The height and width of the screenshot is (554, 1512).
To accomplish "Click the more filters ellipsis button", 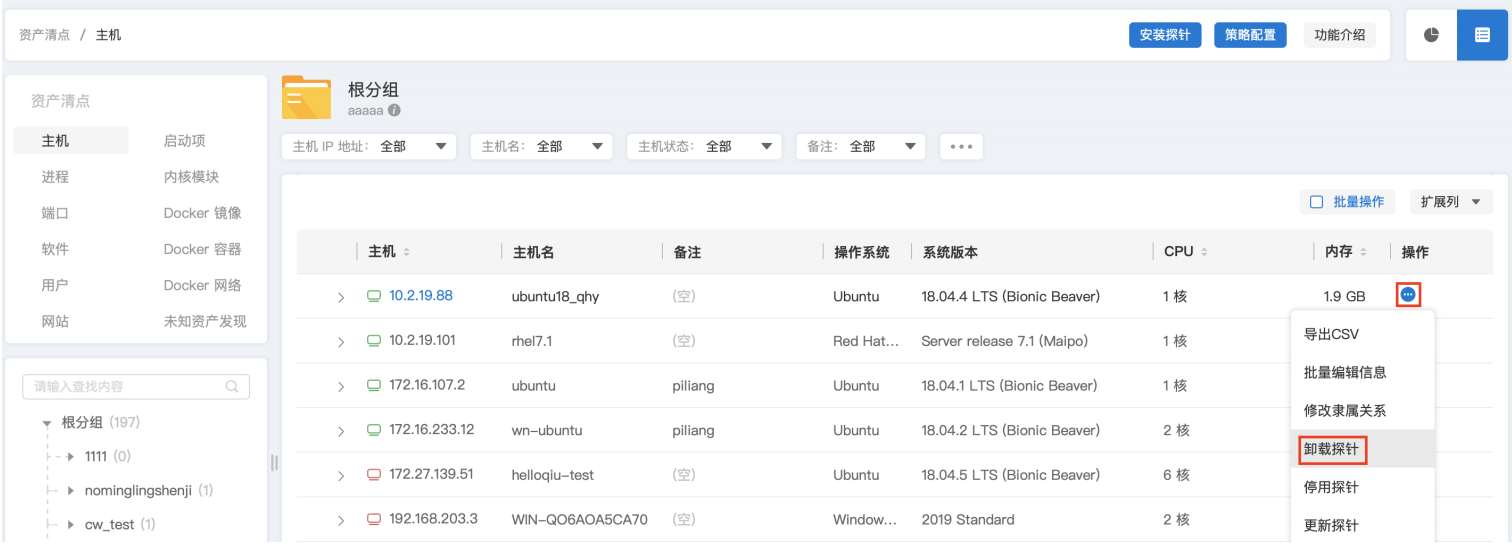I will 961,146.
